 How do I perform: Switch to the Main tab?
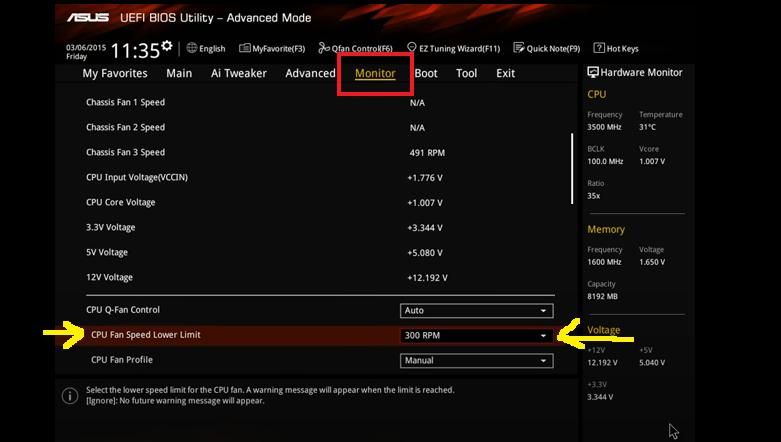[x=179, y=73]
